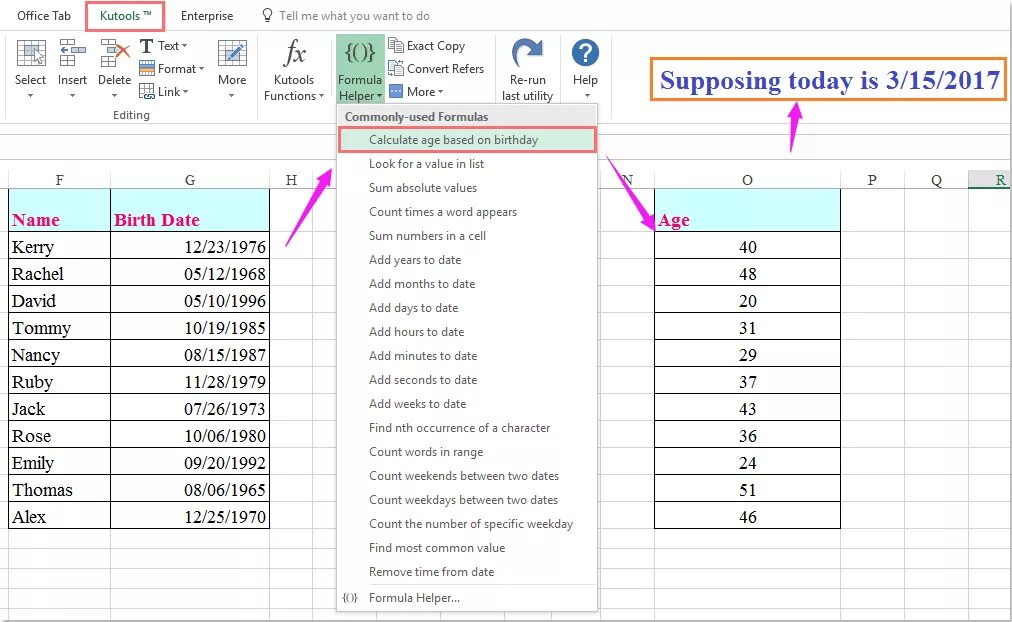The height and width of the screenshot is (622, 1012).
Task: Click the Tell me lightbulb icon
Action: (x=267, y=15)
